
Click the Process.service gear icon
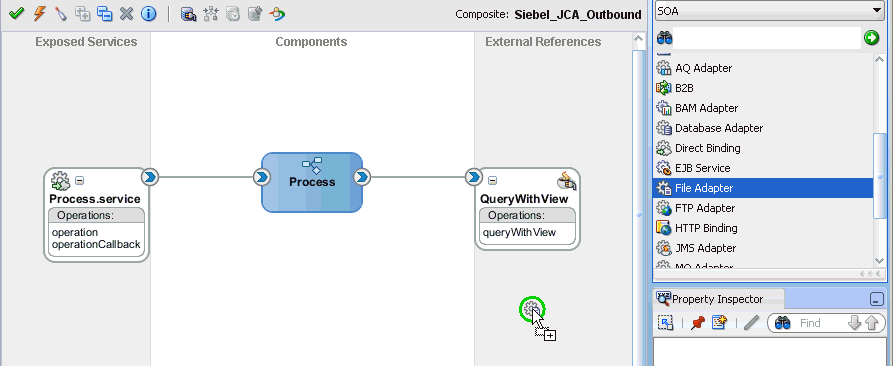[x=60, y=181]
